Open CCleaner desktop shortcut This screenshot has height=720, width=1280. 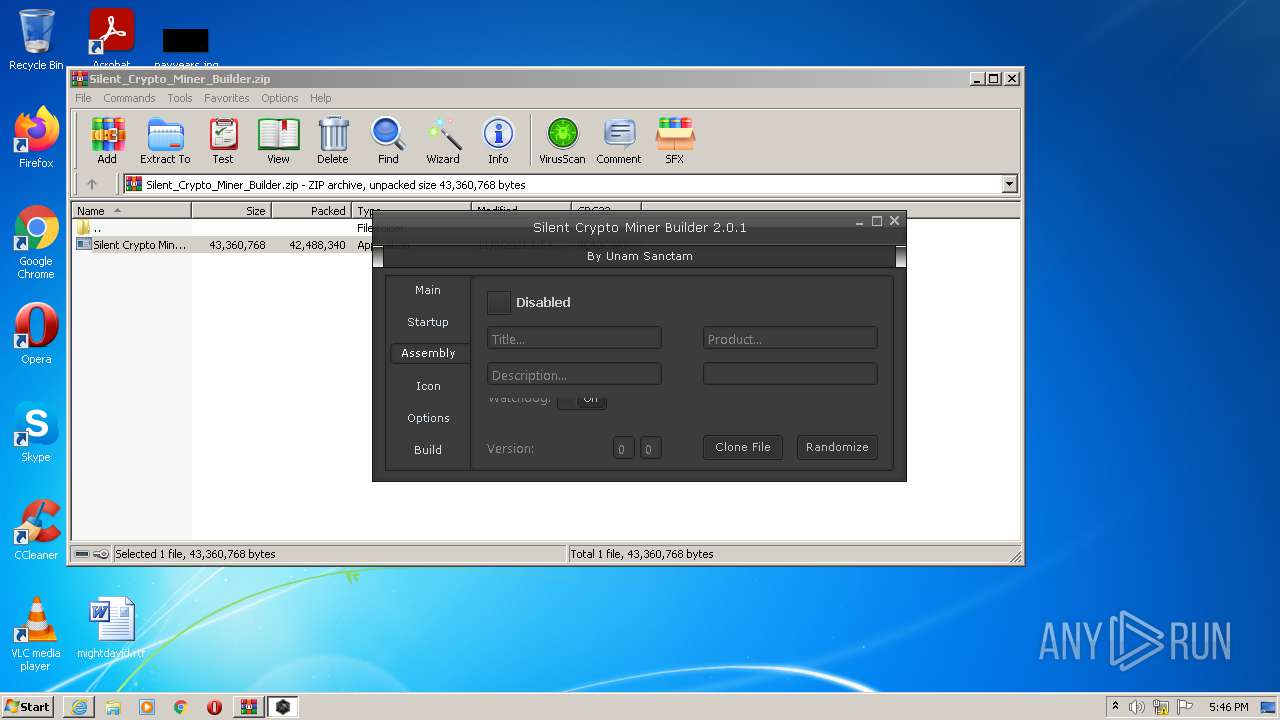click(x=36, y=530)
